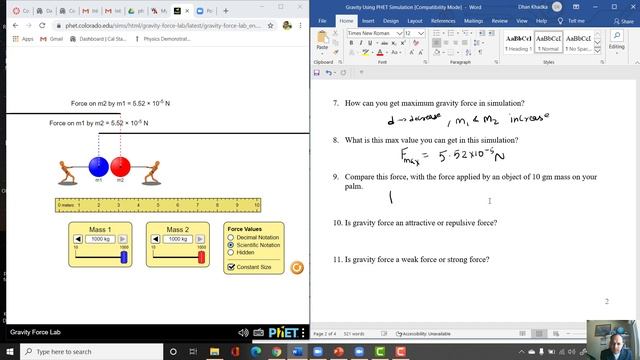Screen dimensions: 640x360
Task: Sort paragraphs in Word
Action: [469, 53]
